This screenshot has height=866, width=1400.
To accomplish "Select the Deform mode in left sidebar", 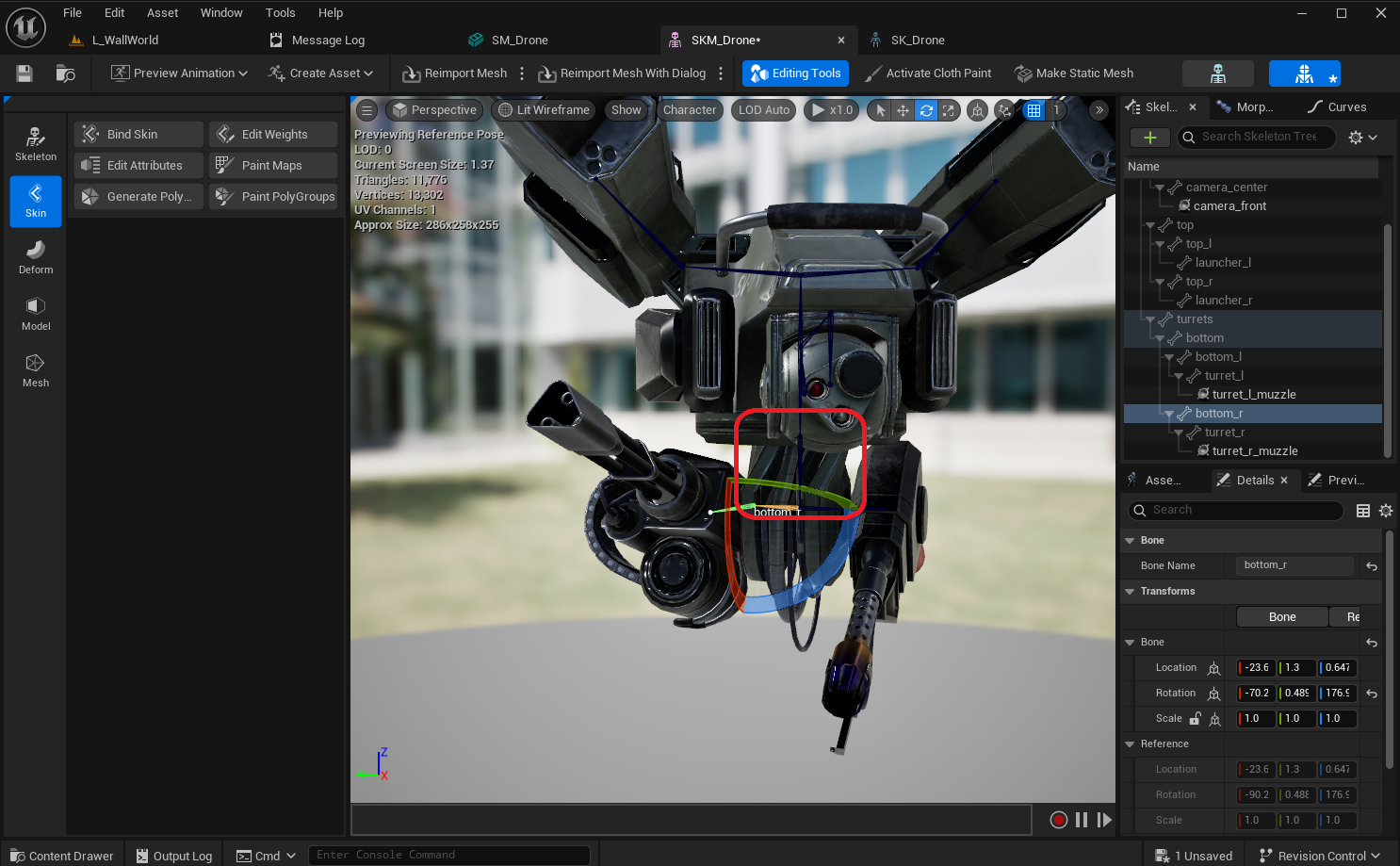I will click(36, 258).
